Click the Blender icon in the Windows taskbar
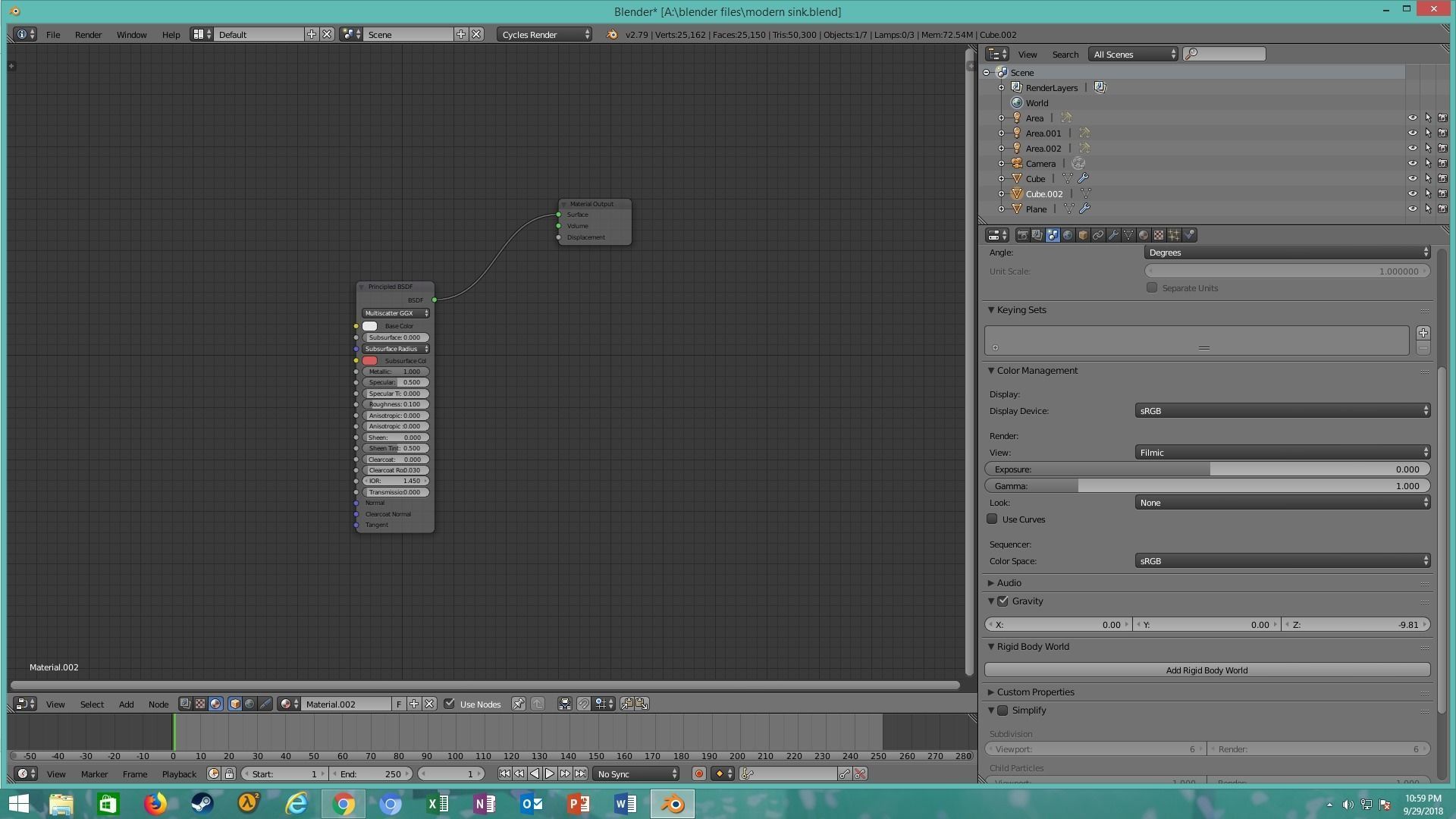The width and height of the screenshot is (1456, 819). click(672, 804)
